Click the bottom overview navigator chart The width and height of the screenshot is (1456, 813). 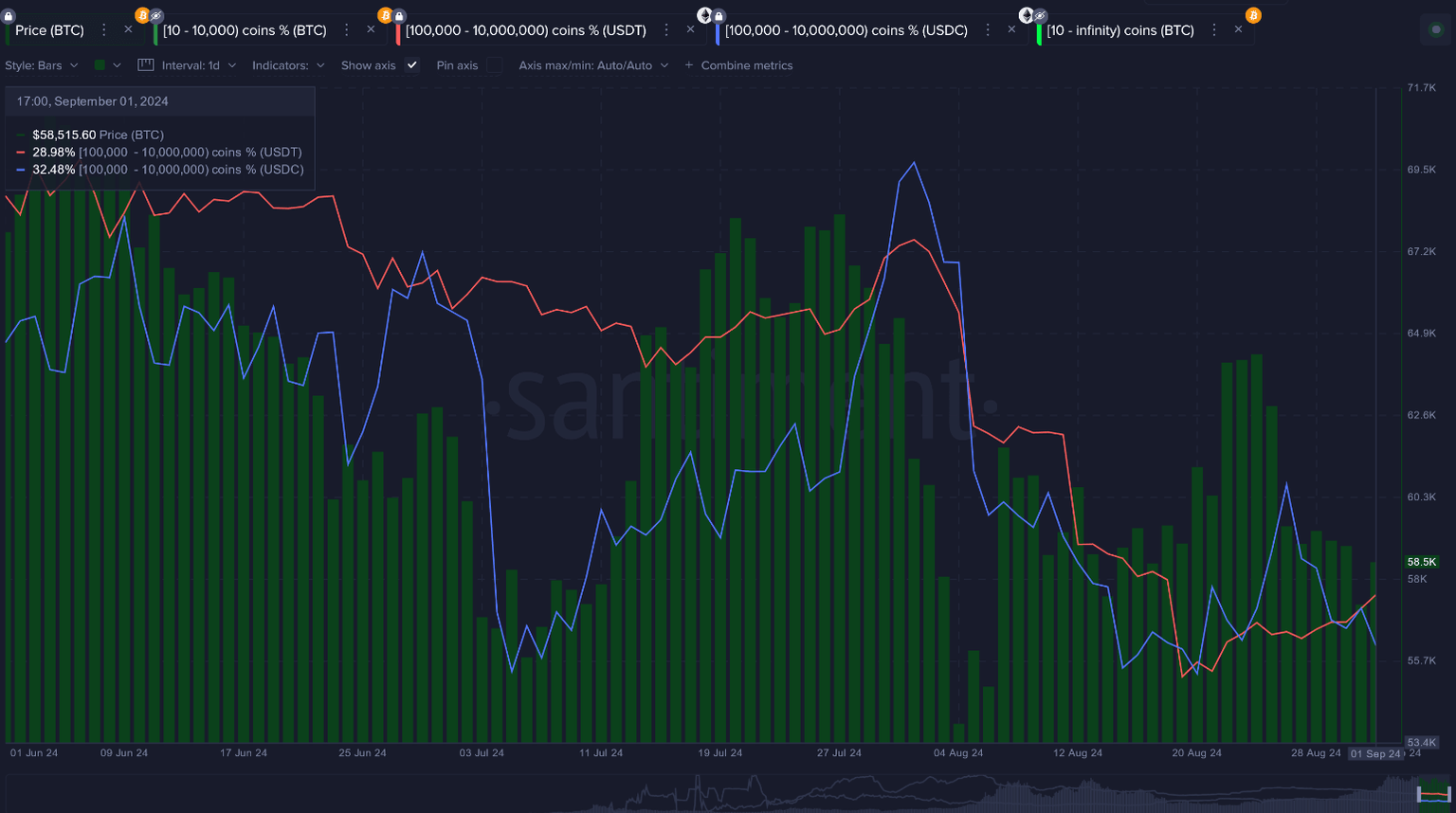(728, 793)
